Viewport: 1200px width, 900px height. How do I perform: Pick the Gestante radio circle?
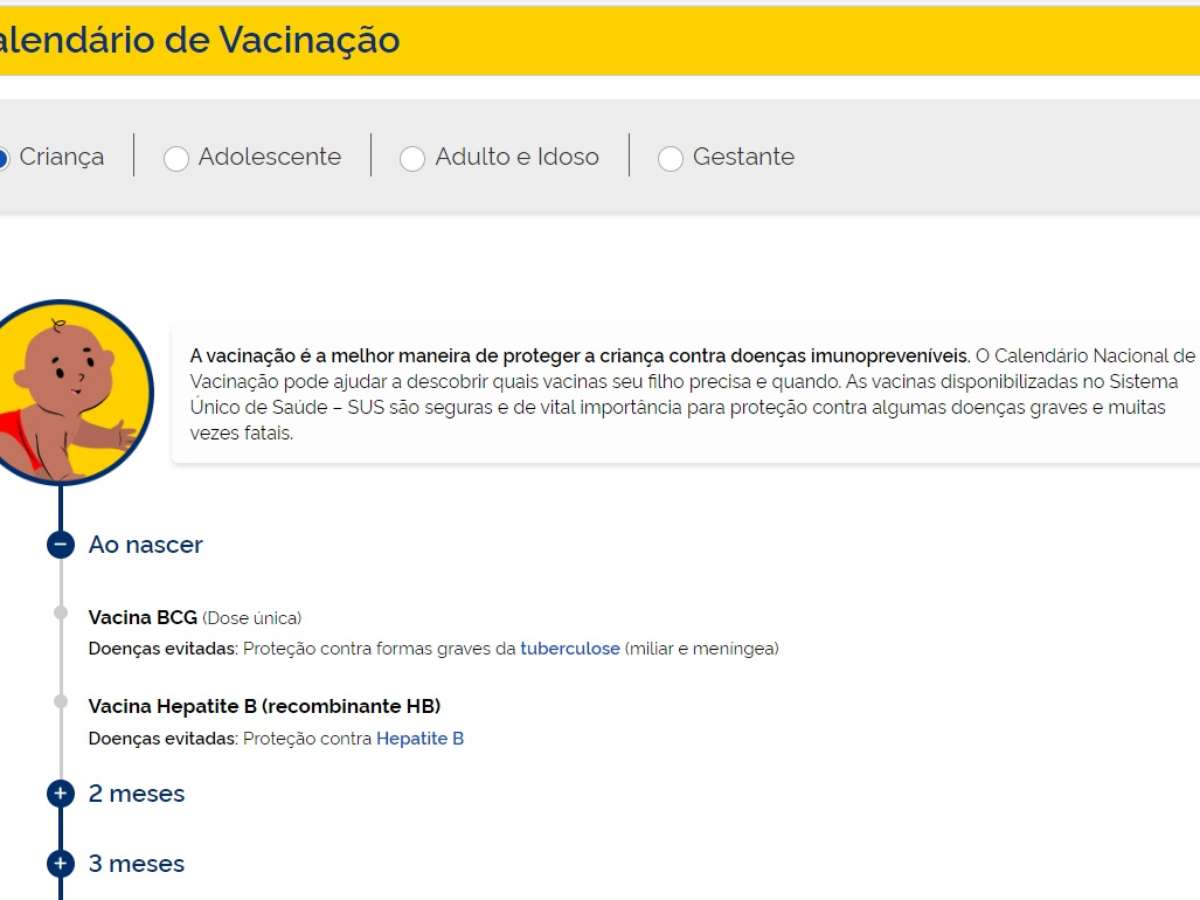coord(670,159)
